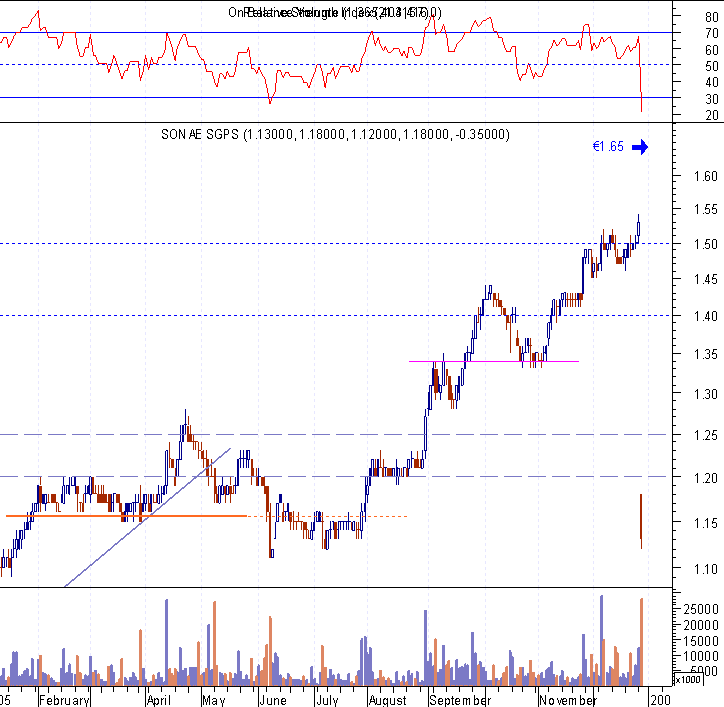Click the RSI 30 level axis label
Image resolution: width=724 pixels, height=707 pixels.
coord(712,99)
